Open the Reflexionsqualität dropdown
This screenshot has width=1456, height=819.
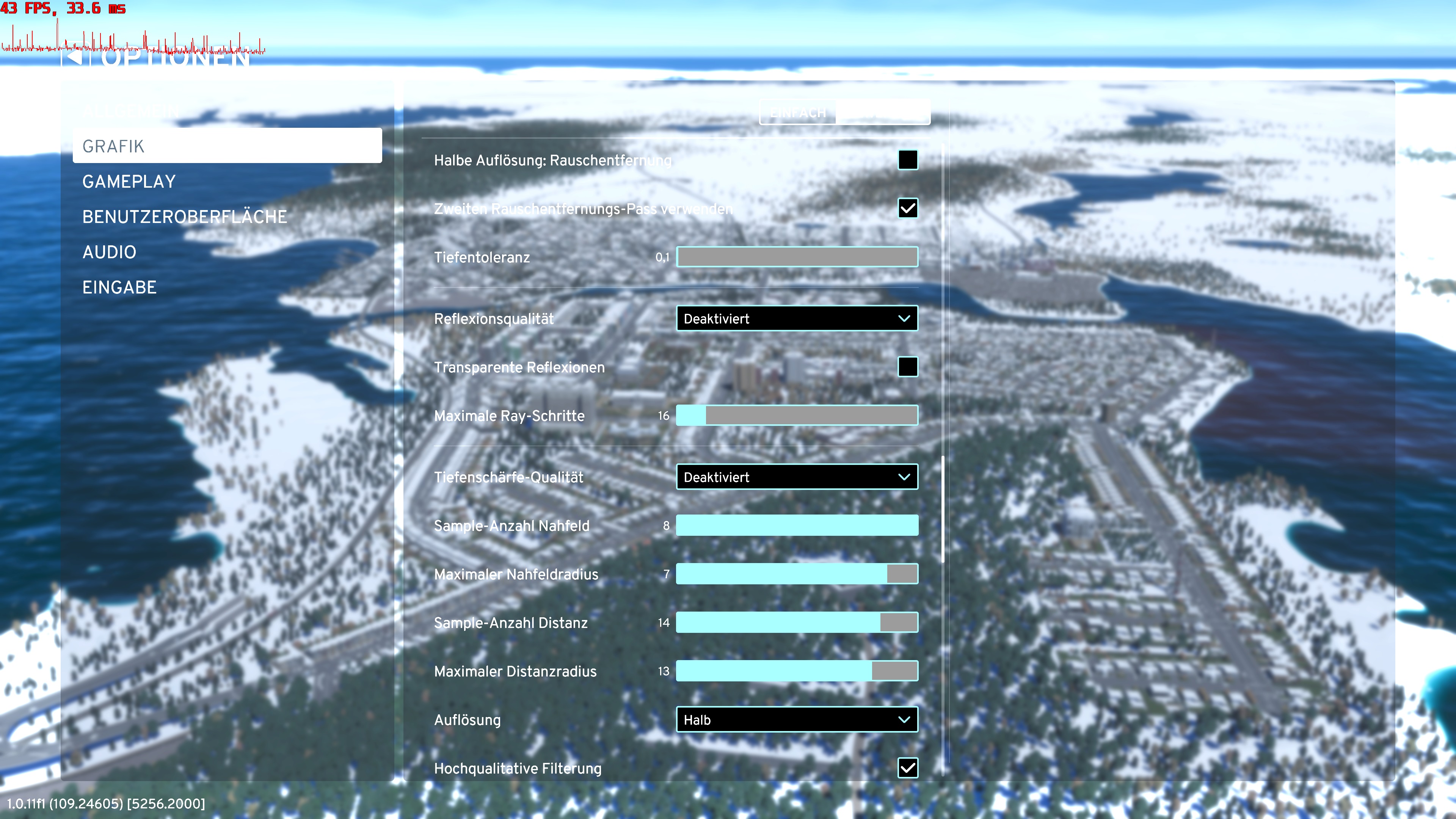(x=796, y=319)
